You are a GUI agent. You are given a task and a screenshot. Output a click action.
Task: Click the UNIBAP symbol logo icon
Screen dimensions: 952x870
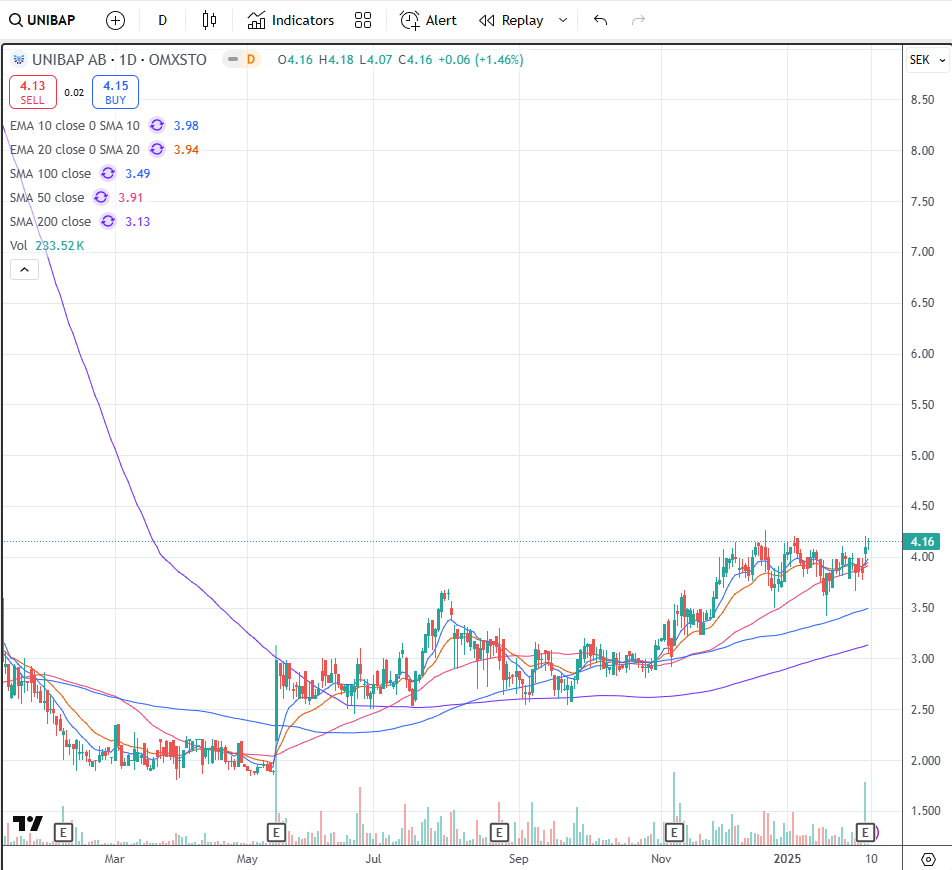coord(19,59)
